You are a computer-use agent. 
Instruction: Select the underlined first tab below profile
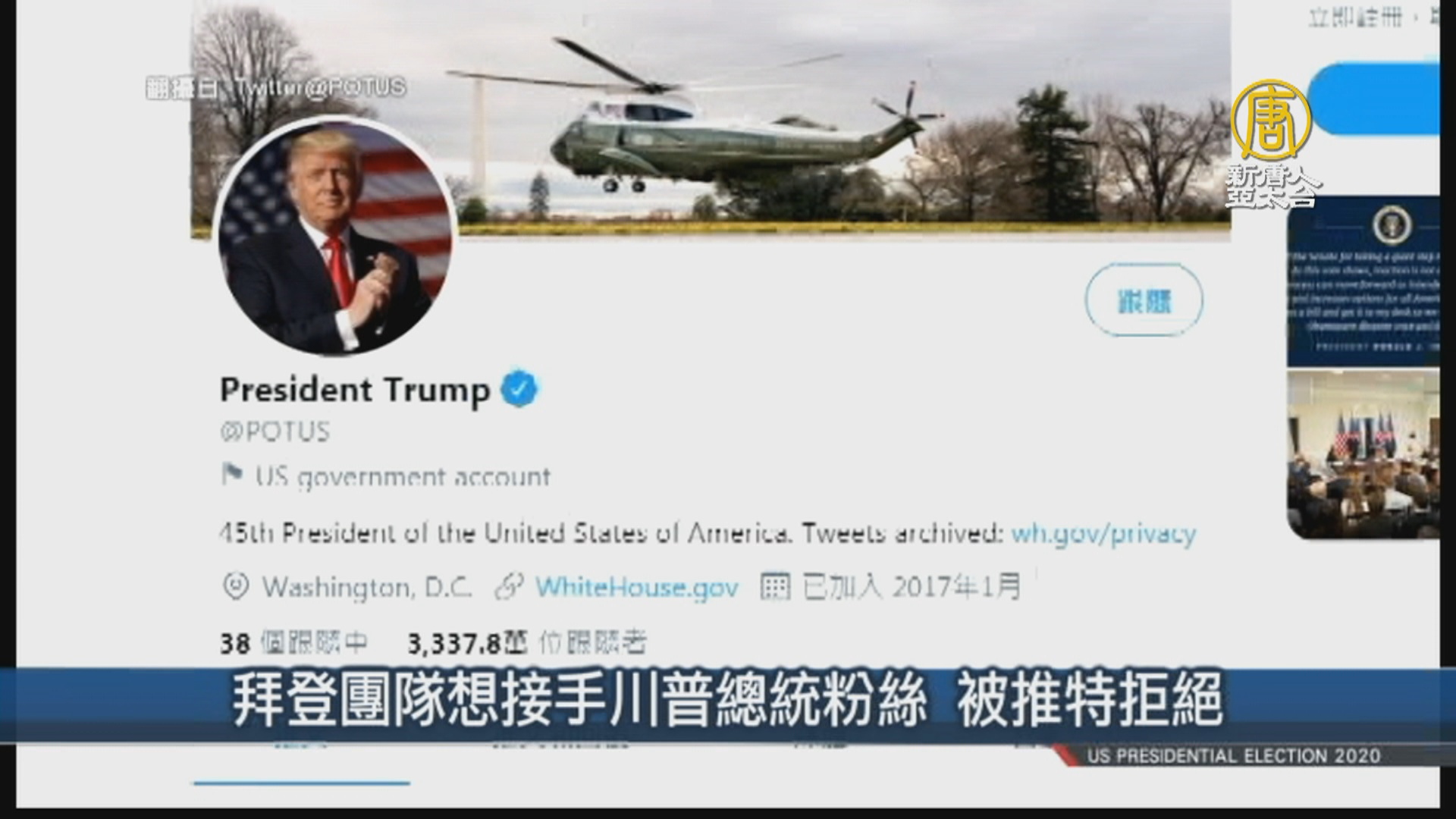(301, 766)
